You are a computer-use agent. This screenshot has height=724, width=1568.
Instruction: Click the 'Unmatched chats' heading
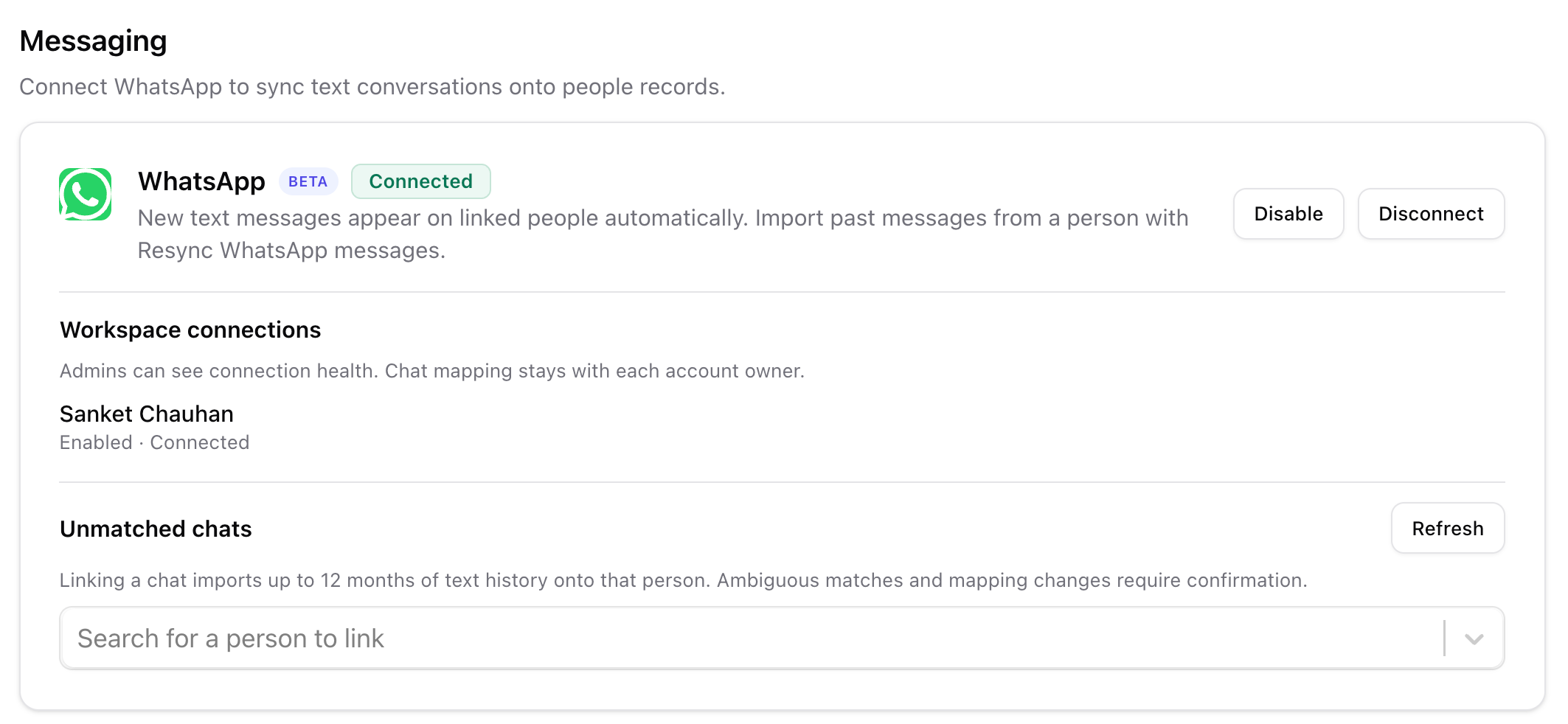(x=156, y=529)
